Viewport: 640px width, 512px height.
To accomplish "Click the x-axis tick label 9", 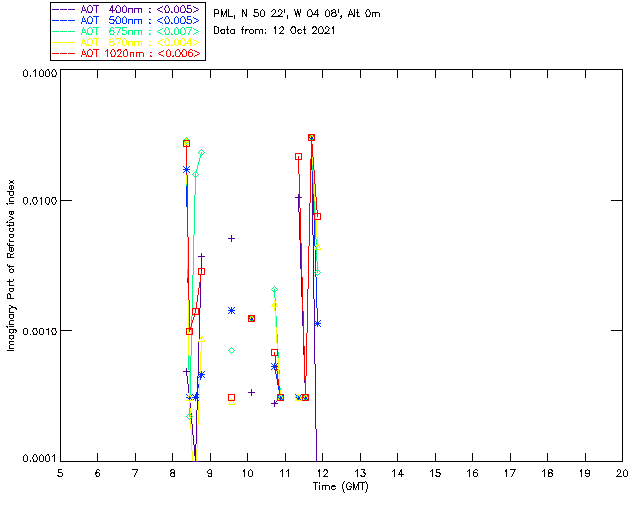I will (x=210, y=473).
